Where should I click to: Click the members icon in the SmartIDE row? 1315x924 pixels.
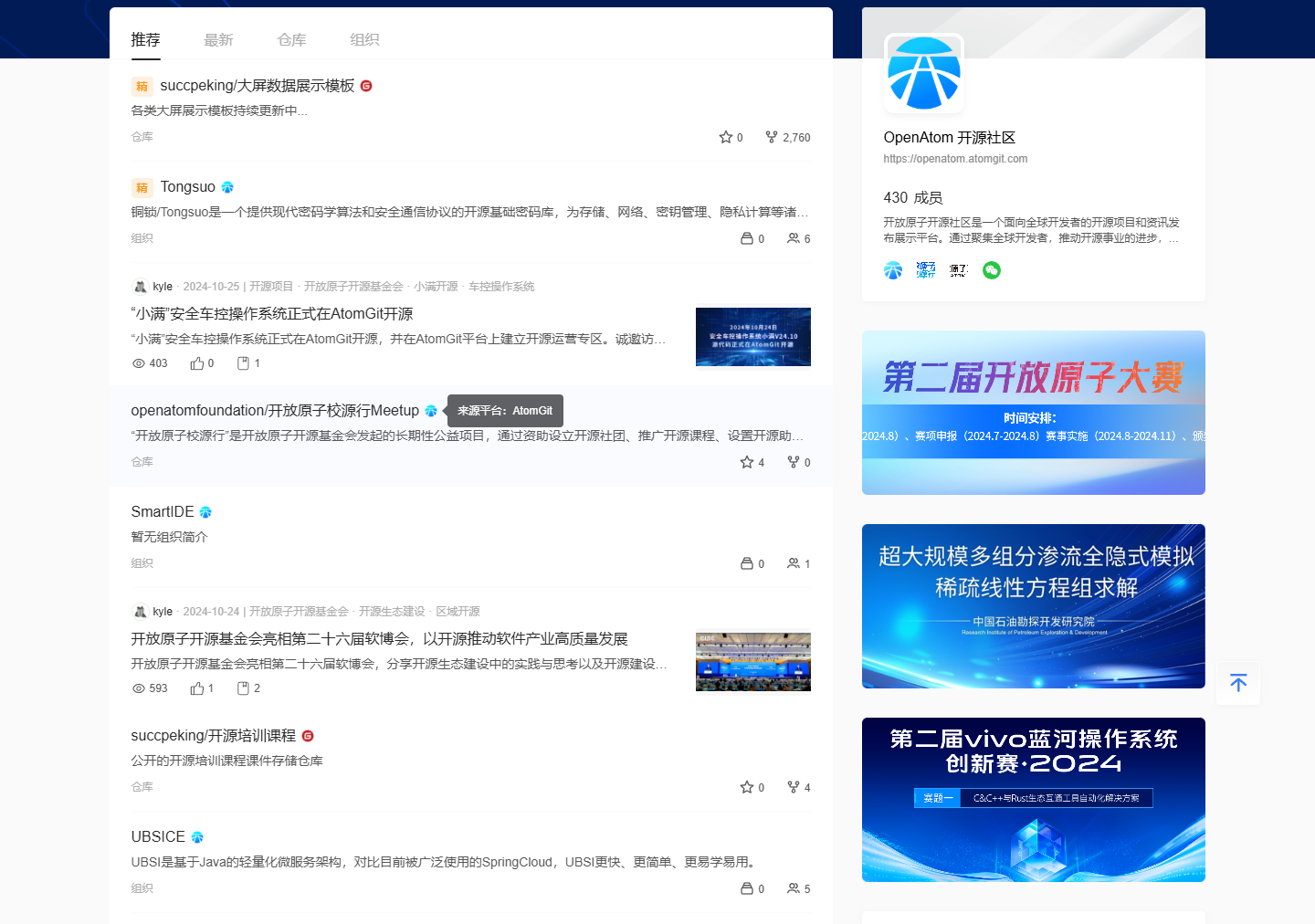point(794,563)
